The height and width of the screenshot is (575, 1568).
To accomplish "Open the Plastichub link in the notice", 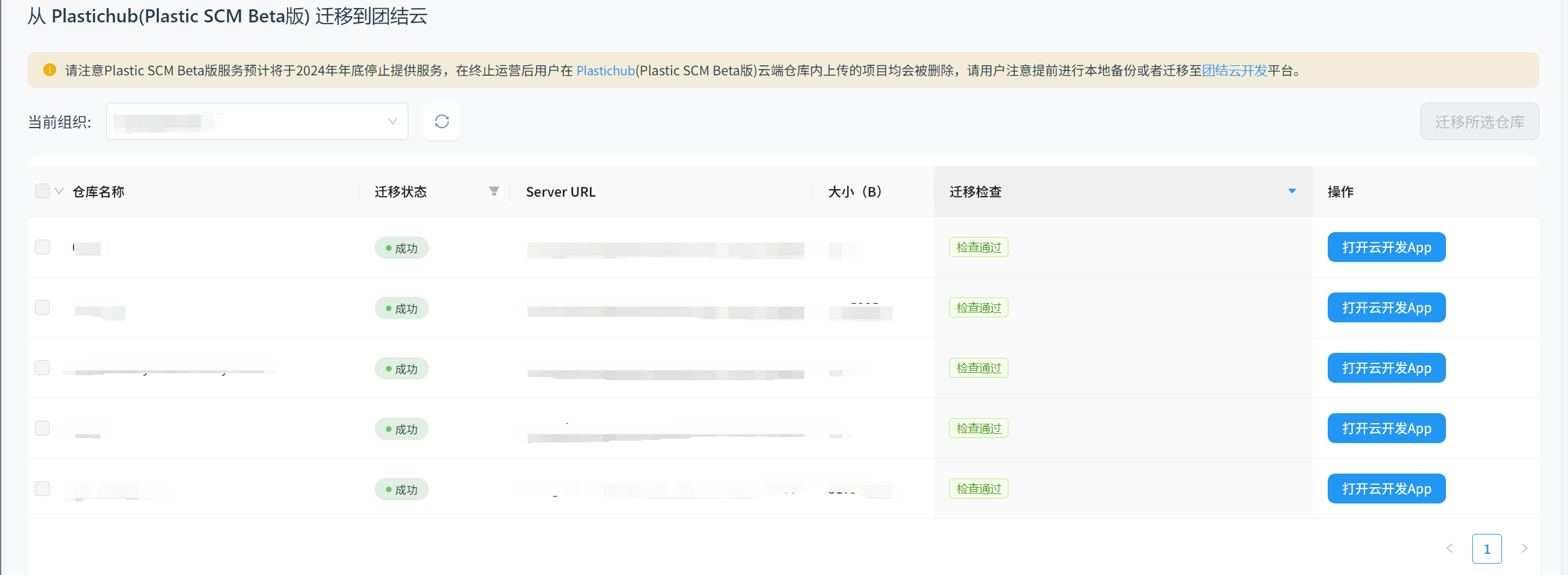I will tap(606, 70).
